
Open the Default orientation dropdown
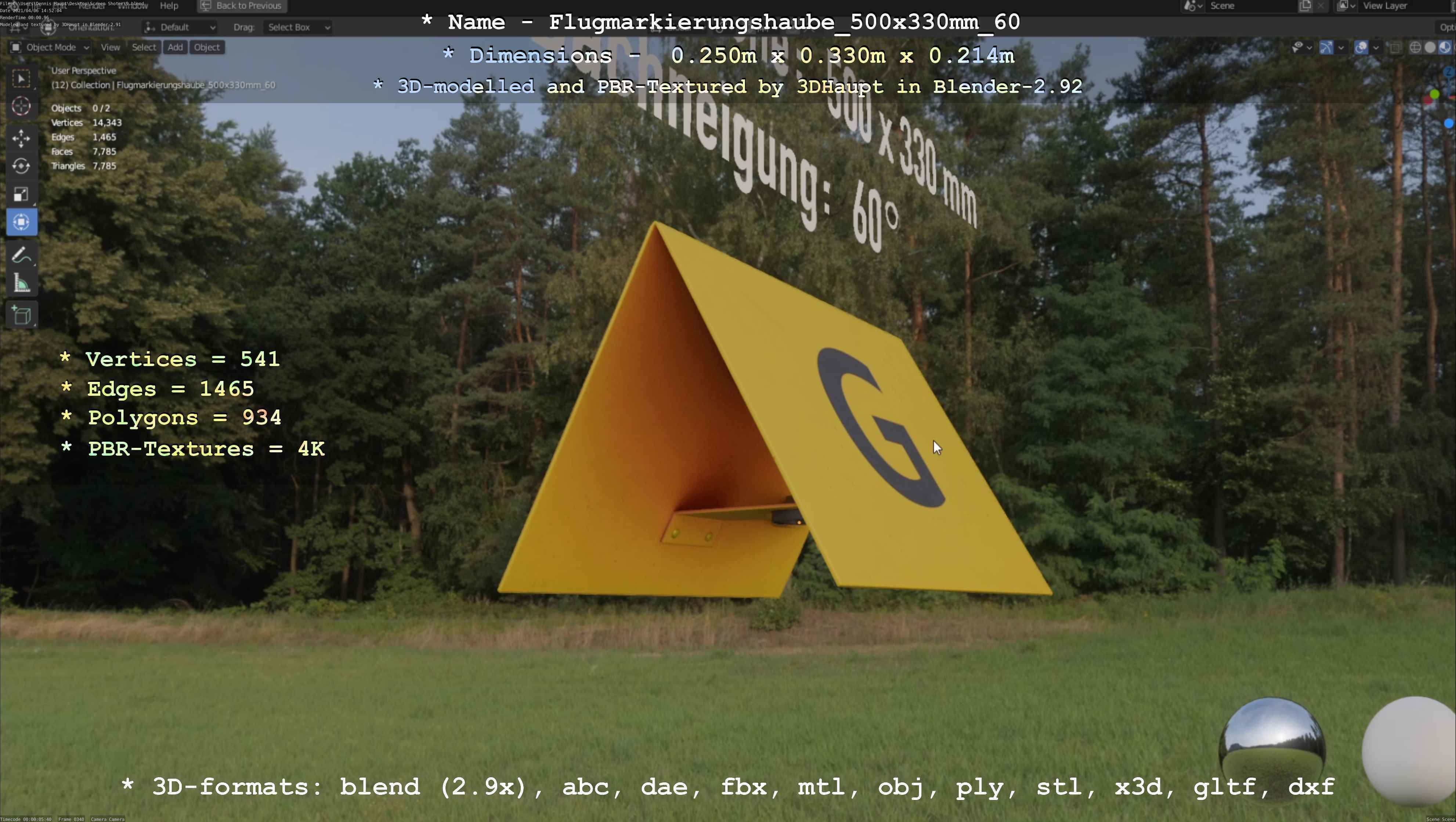click(x=180, y=27)
